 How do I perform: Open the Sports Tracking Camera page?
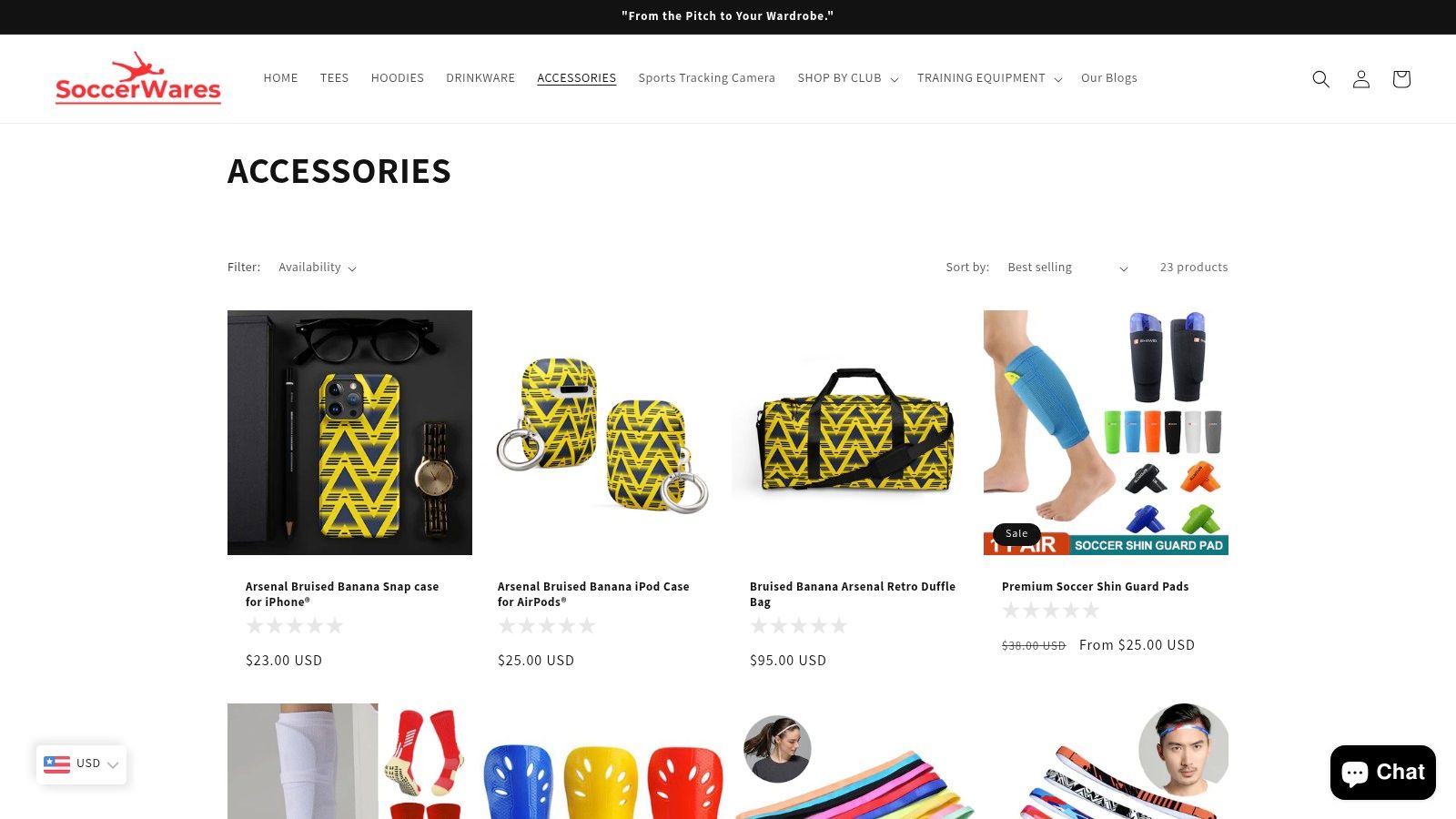[x=707, y=78]
